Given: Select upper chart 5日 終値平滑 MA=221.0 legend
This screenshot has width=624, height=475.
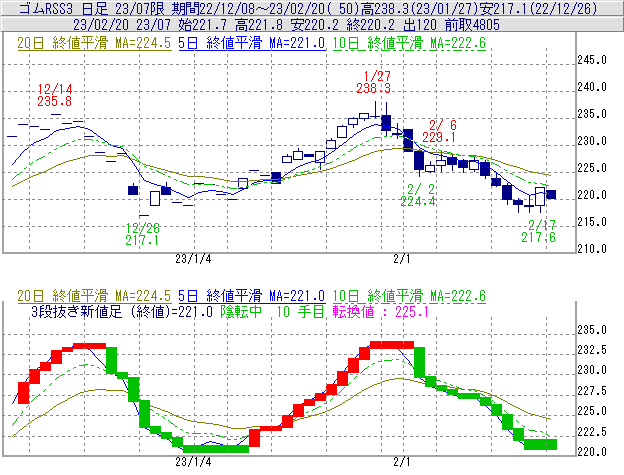Looking at the screenshot, I should click(252, 43).
